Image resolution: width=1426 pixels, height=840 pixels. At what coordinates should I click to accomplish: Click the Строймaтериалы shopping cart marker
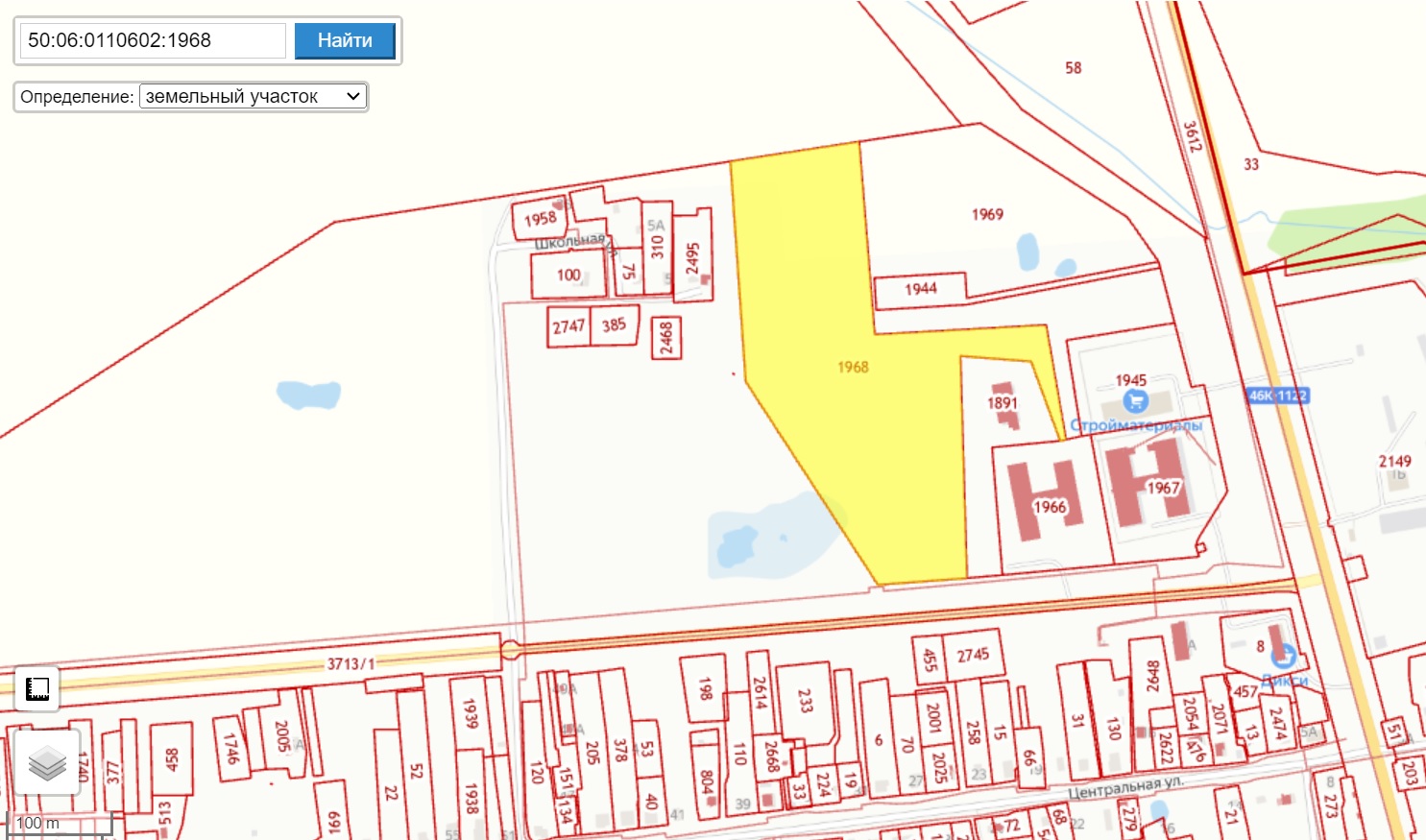pyautogui.click(x=1135, y=401)
